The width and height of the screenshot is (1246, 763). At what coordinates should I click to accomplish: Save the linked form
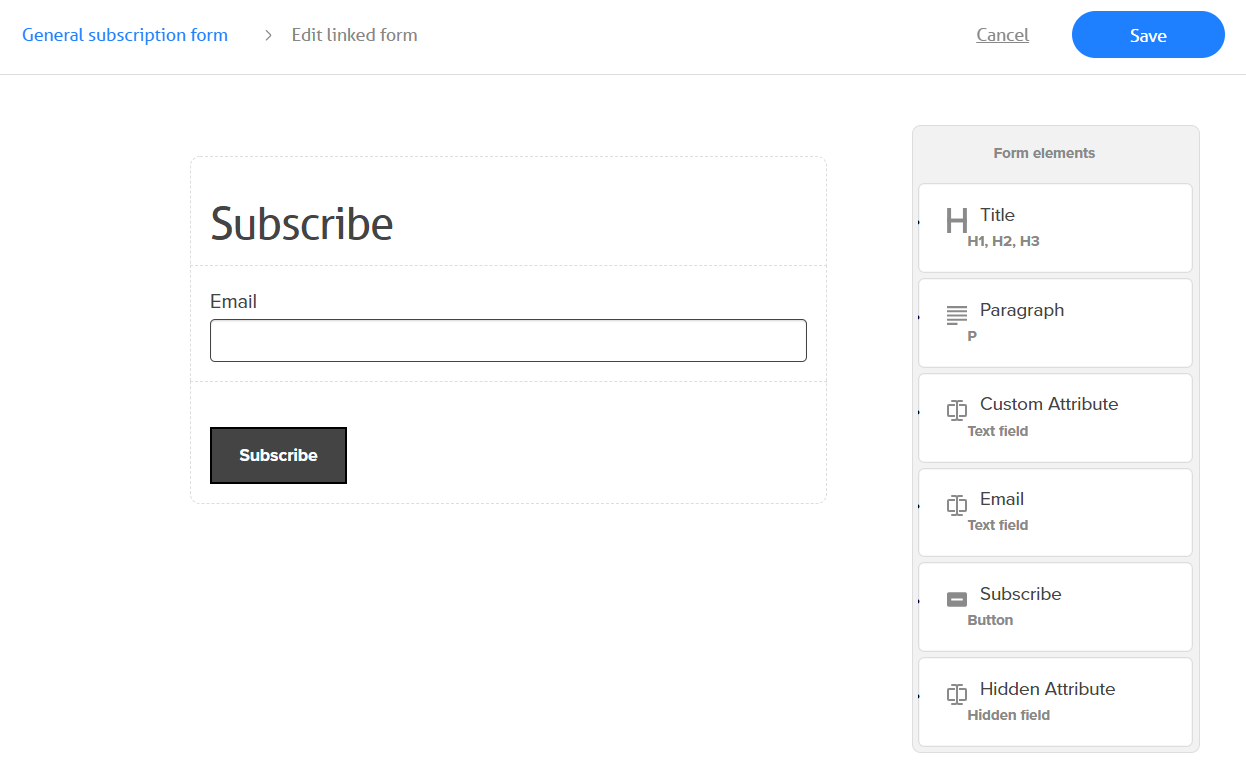click(1148, 35)
